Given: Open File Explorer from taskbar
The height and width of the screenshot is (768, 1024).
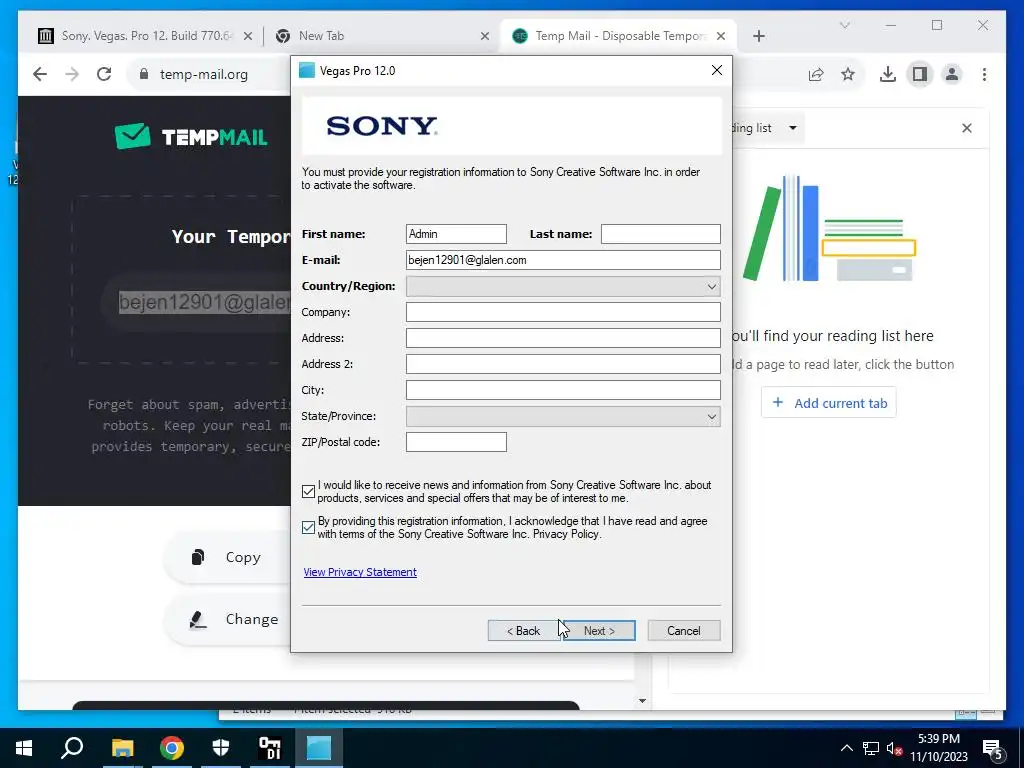Looking at the screenshot, I should (122, 748).
